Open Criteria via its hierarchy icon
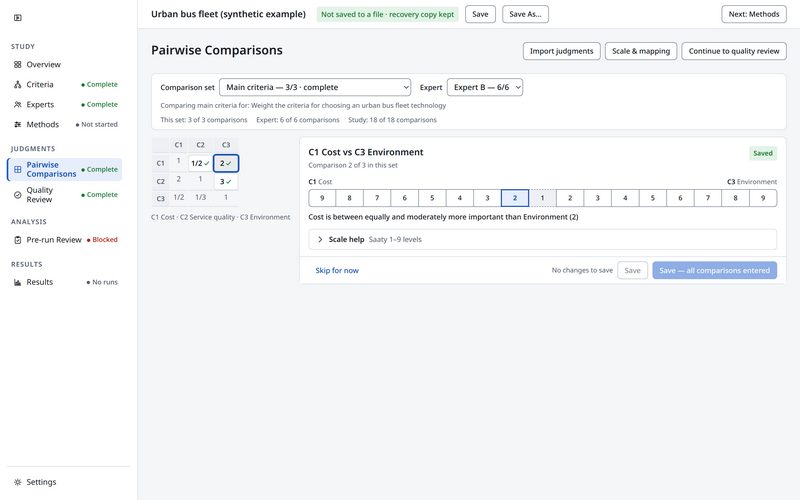This screenshot has height=500, width=800. point(18,84)
